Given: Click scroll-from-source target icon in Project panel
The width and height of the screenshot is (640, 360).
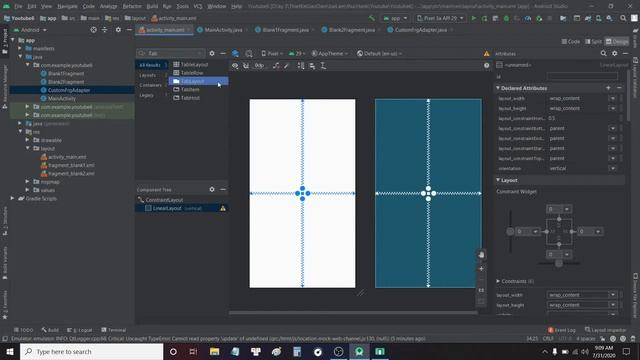Looking at the screenshot, I should point(93,30).
